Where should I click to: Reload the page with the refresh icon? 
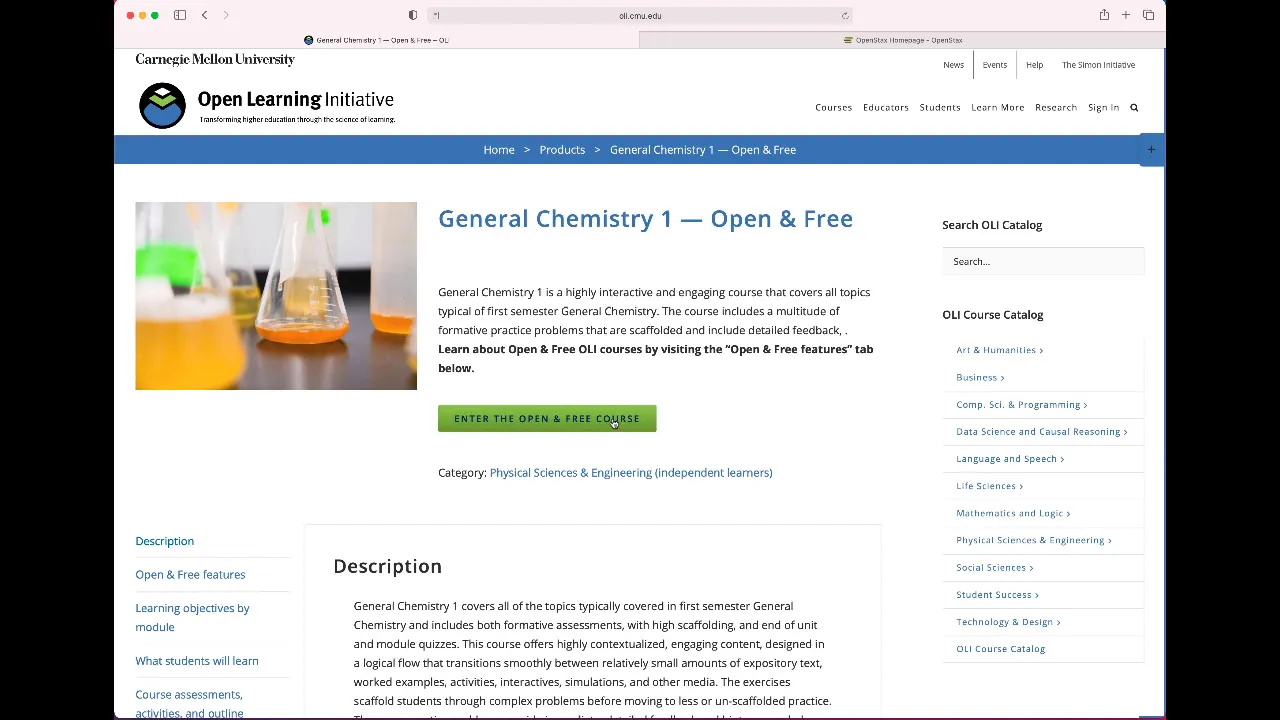(x=845, y=15)
